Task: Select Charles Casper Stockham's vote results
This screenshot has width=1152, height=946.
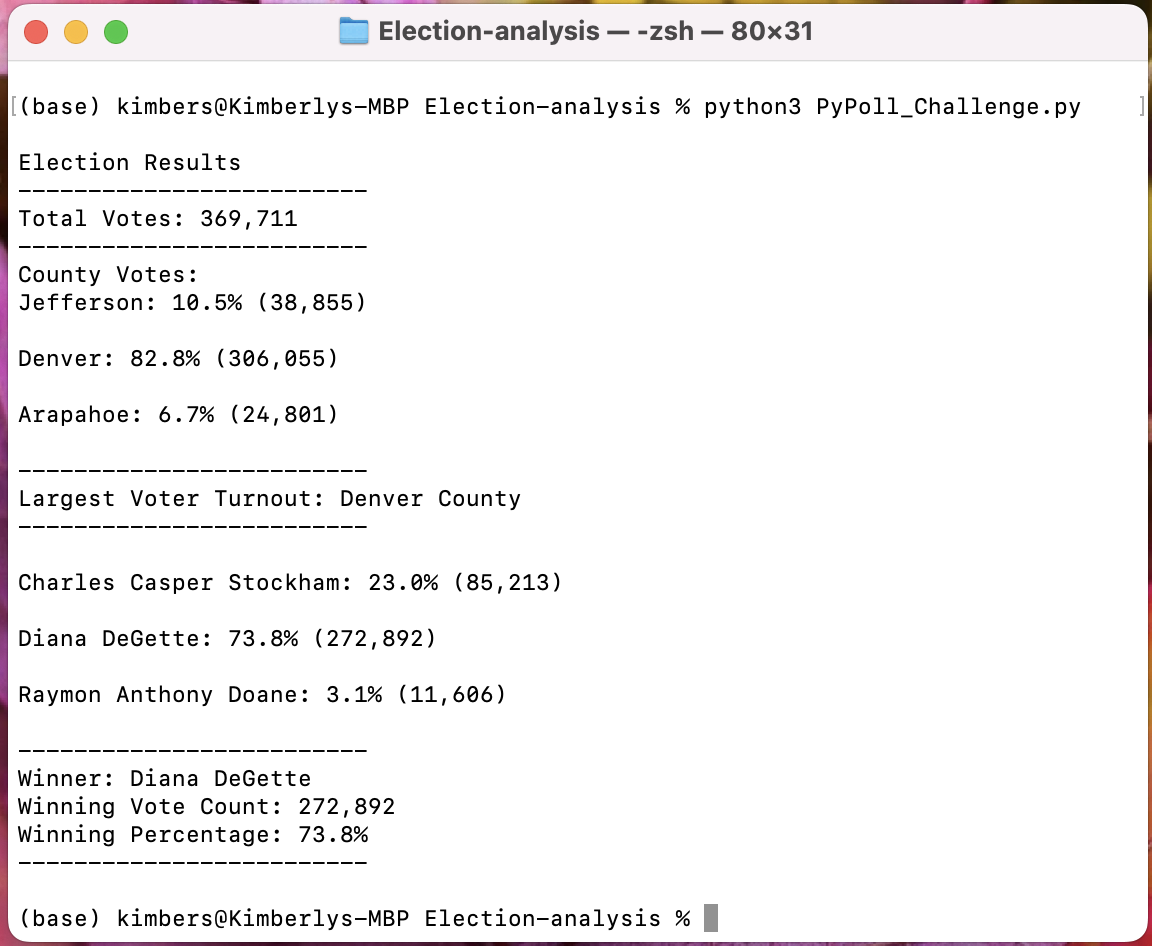Action: [289, 582]
